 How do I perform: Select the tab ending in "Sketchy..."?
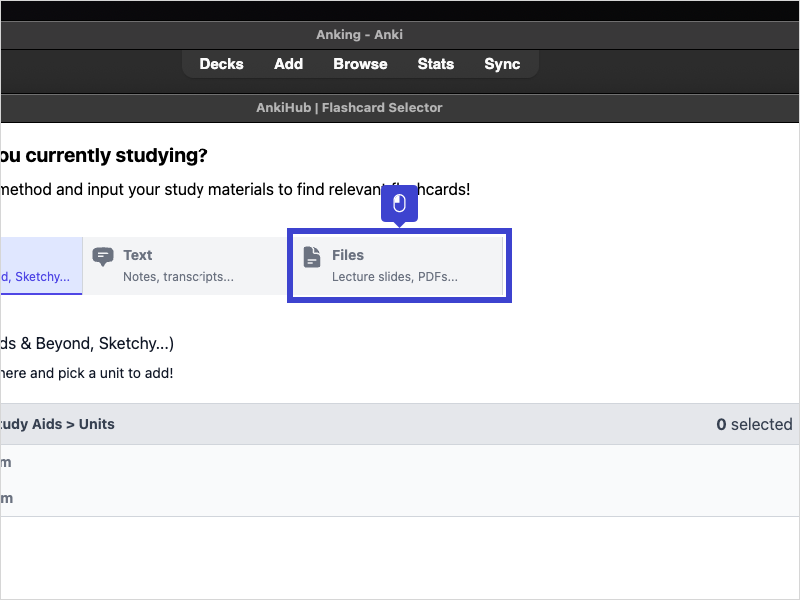40,266
